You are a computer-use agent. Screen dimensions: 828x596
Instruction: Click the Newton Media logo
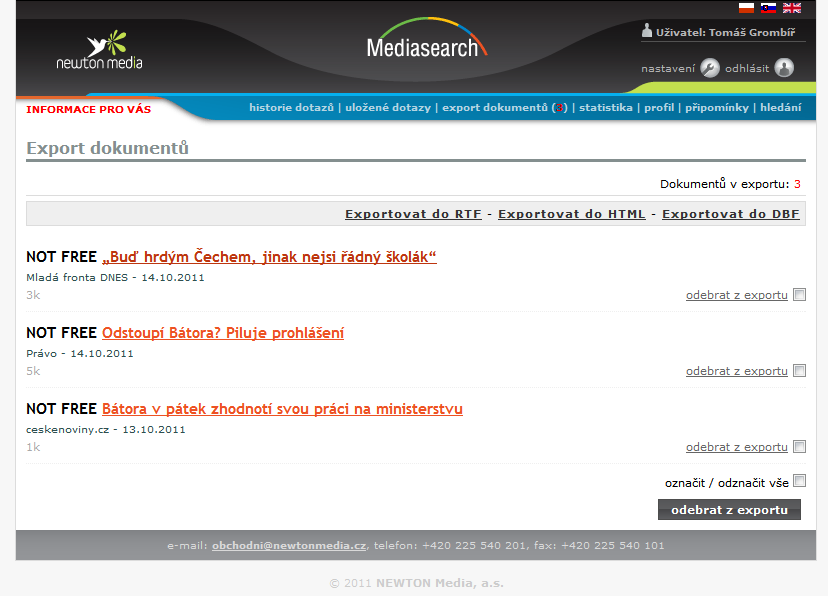pos(100,50)
